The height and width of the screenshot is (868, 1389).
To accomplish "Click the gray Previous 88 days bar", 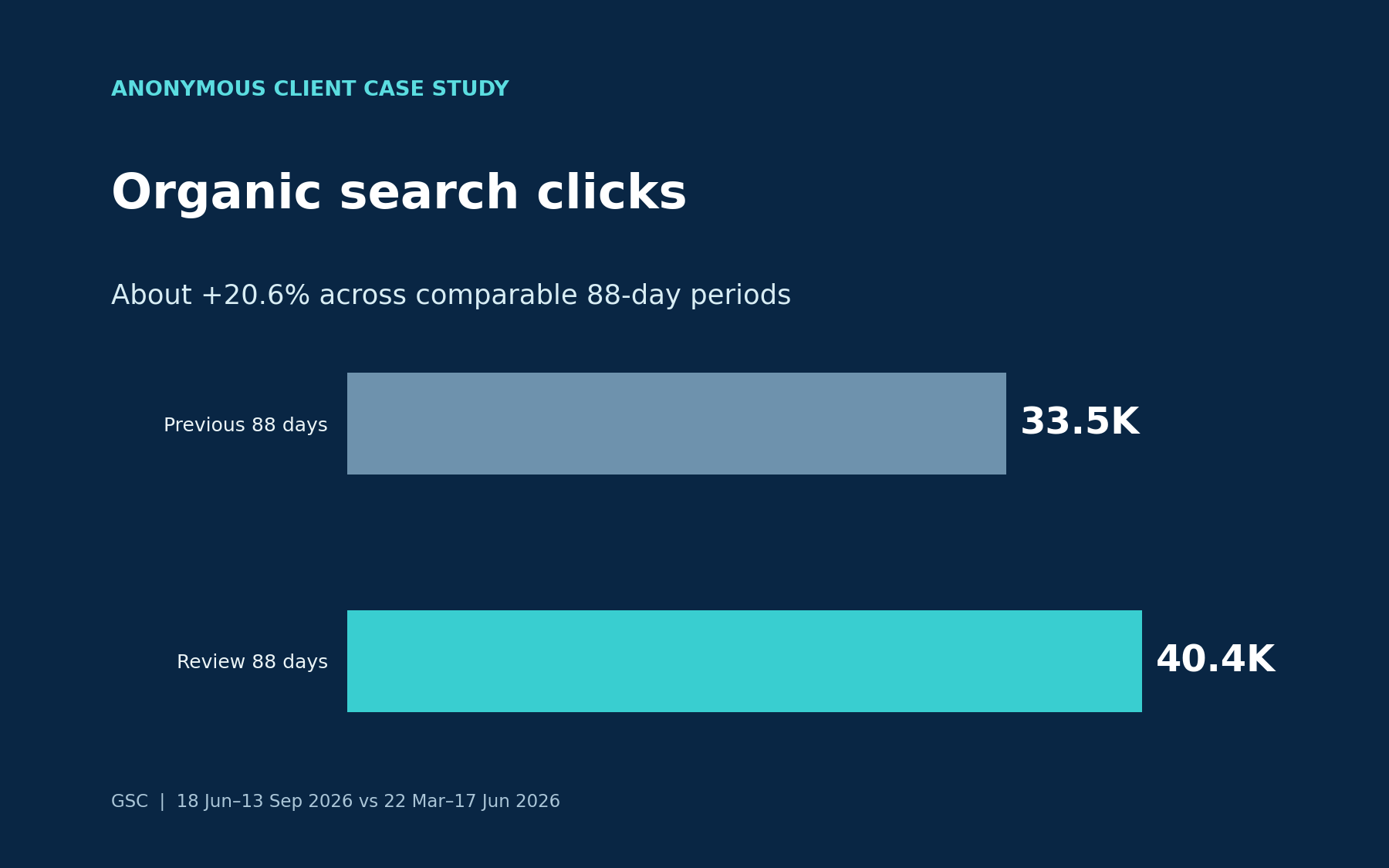I will pos(677,424).
